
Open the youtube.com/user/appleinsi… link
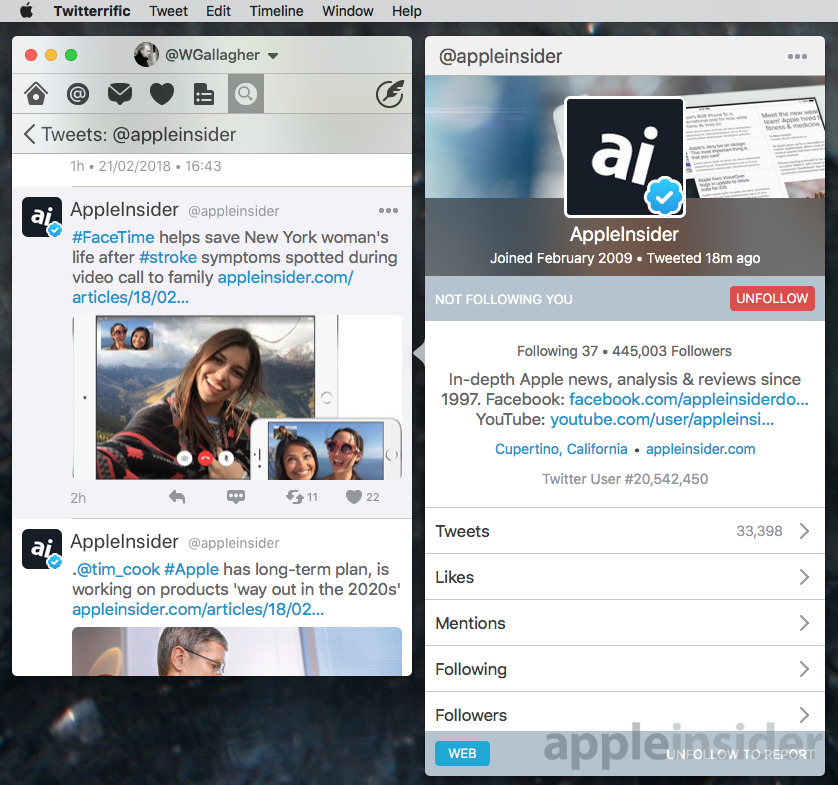click(x=662, y=420)
